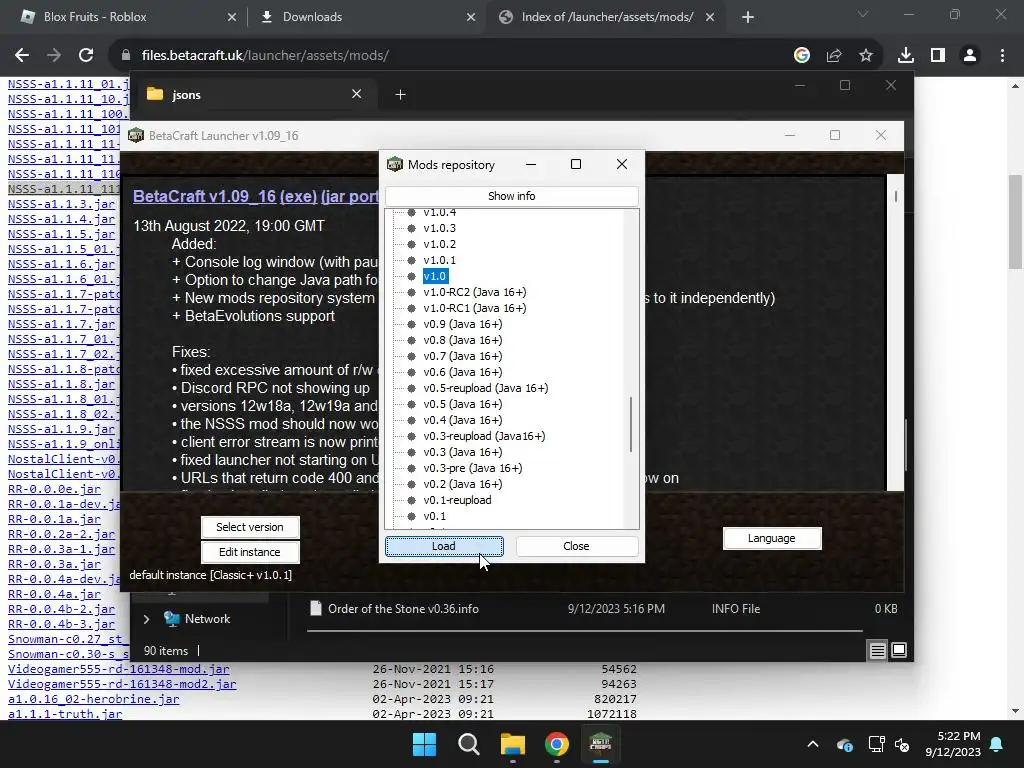Open File Explorer from taskbar

tap(513, 744)
